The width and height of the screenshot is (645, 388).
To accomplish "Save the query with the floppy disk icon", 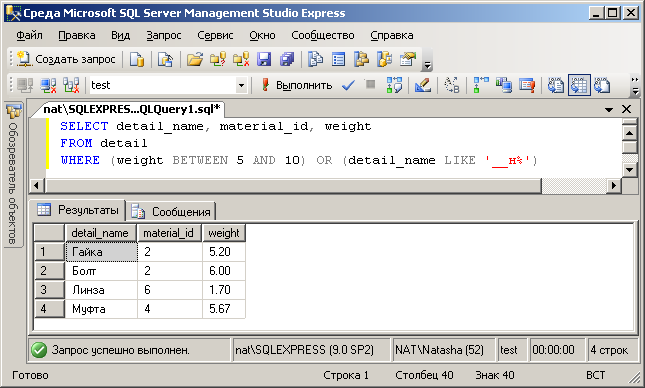I will point(264,59).
